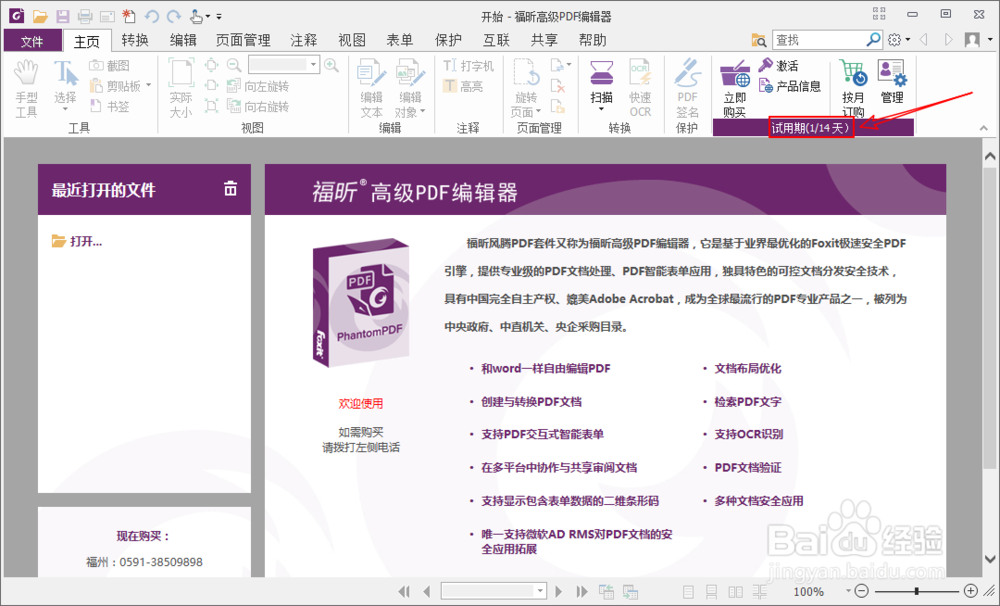Click the 向右旋转 rotate right button
Screen dimensions: 1000x606
pos(258,107)
